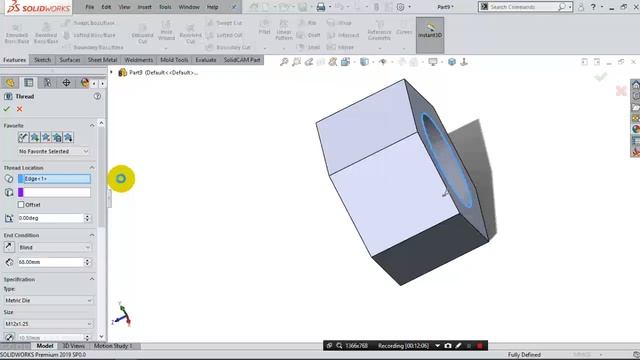Click Options gear icon in title toolbar

click(400, 7)
